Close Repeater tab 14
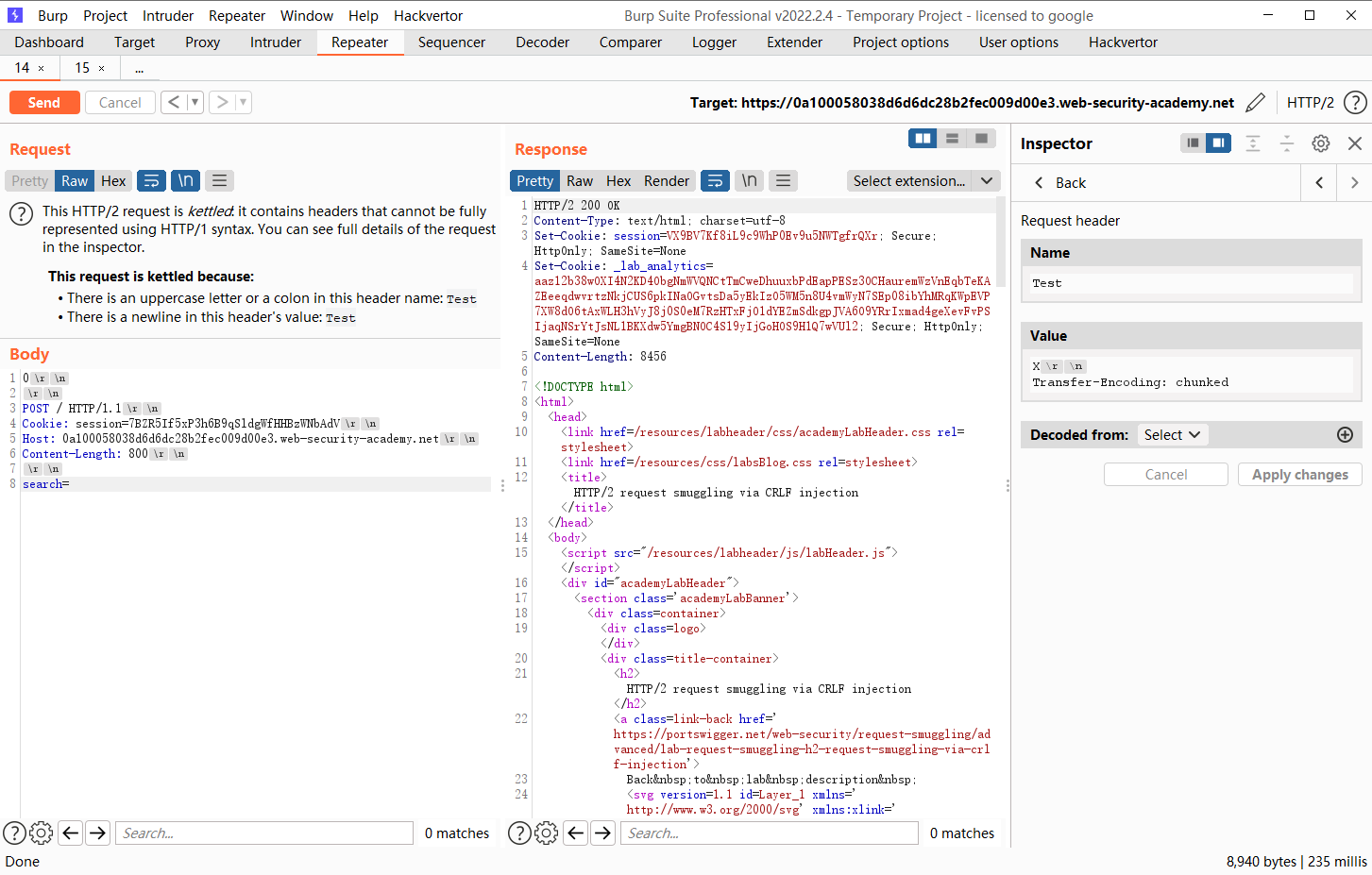Screen dimensions: 1372x875 [x=41, y=68]
